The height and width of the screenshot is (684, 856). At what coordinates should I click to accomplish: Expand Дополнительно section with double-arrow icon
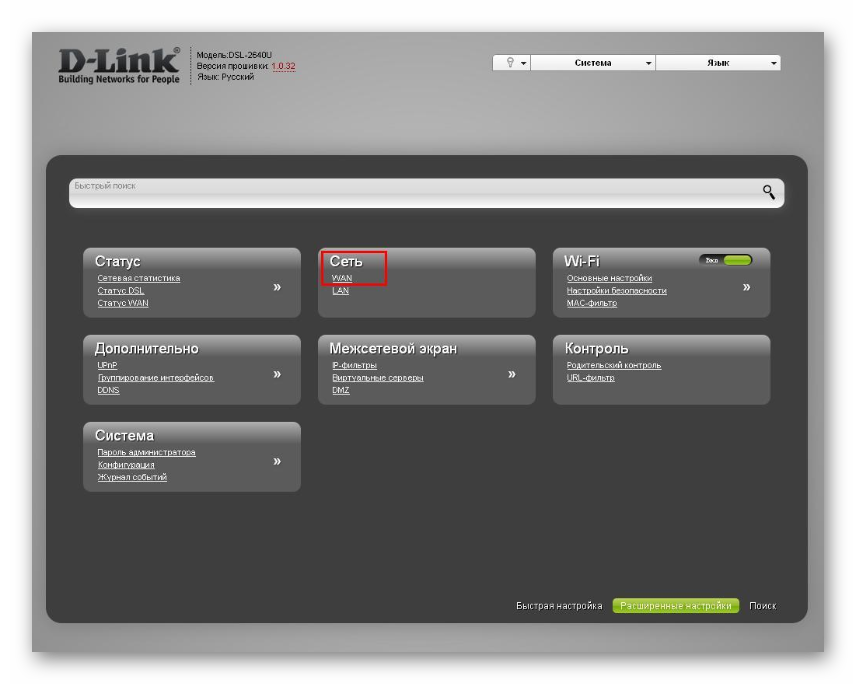tap(277, 374)
